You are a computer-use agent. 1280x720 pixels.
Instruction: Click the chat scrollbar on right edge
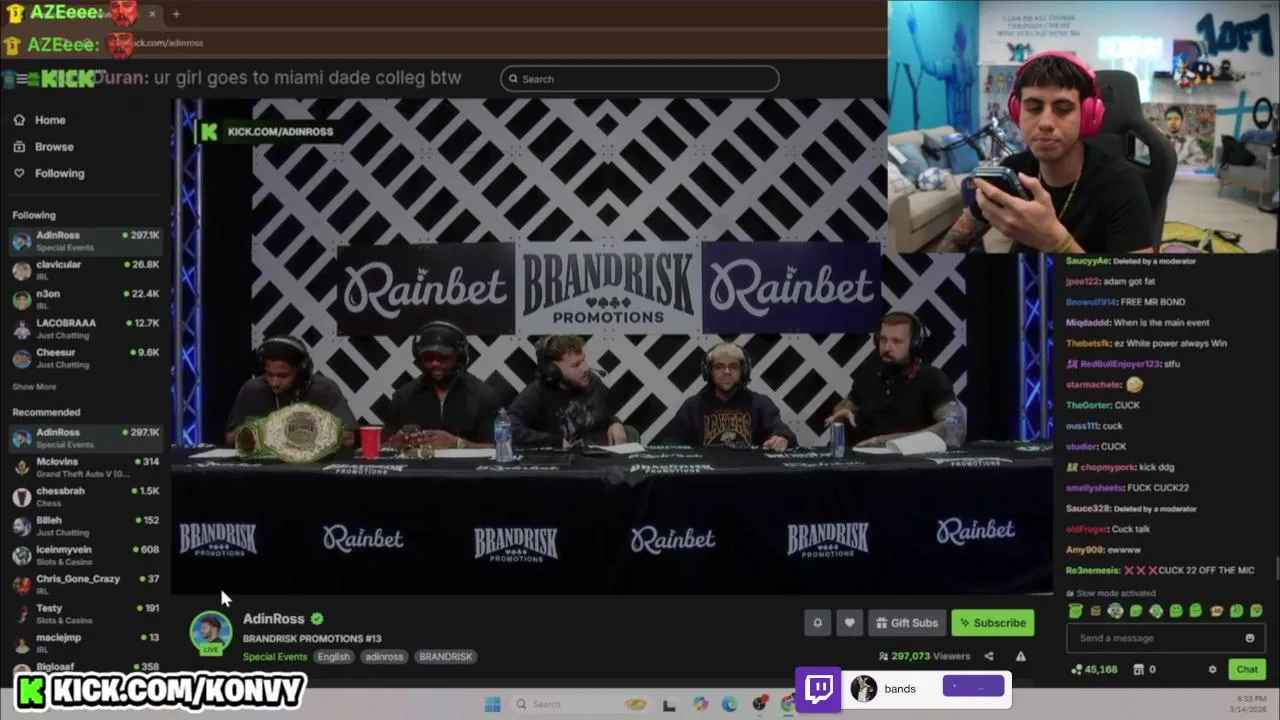pos(1276,568)
